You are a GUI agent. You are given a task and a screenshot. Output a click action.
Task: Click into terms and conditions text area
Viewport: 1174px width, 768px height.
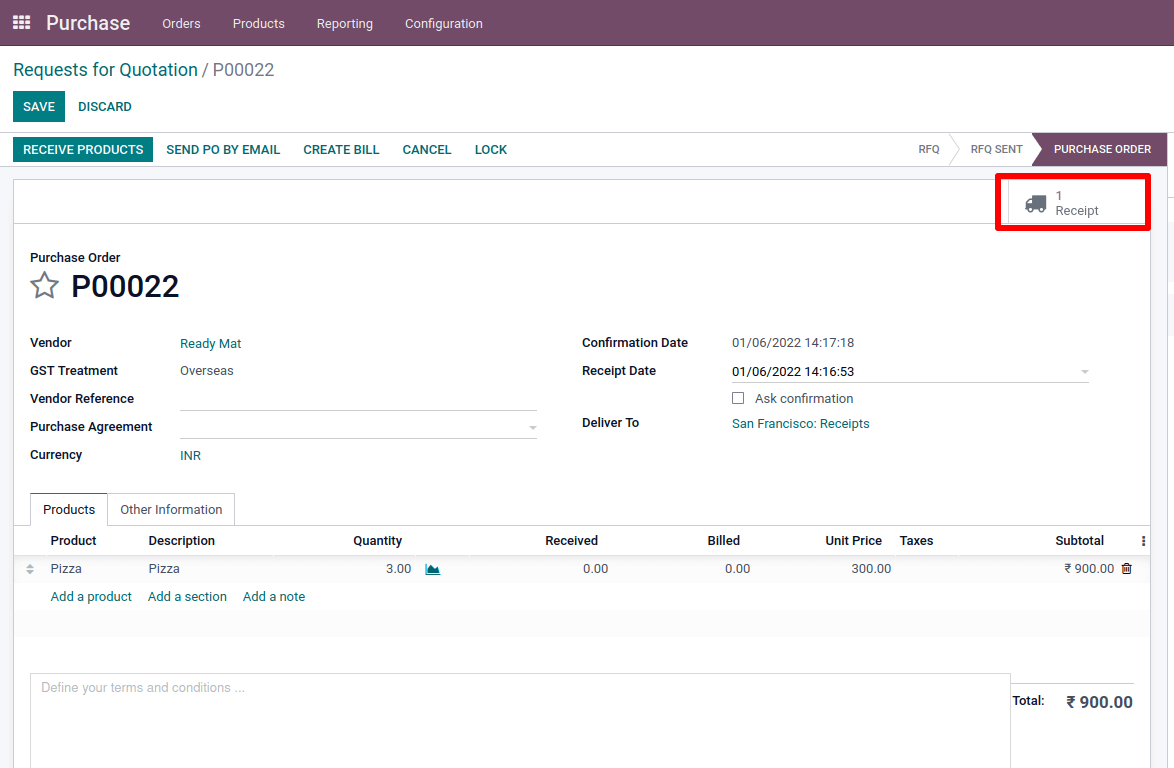[x=520, y=720]
